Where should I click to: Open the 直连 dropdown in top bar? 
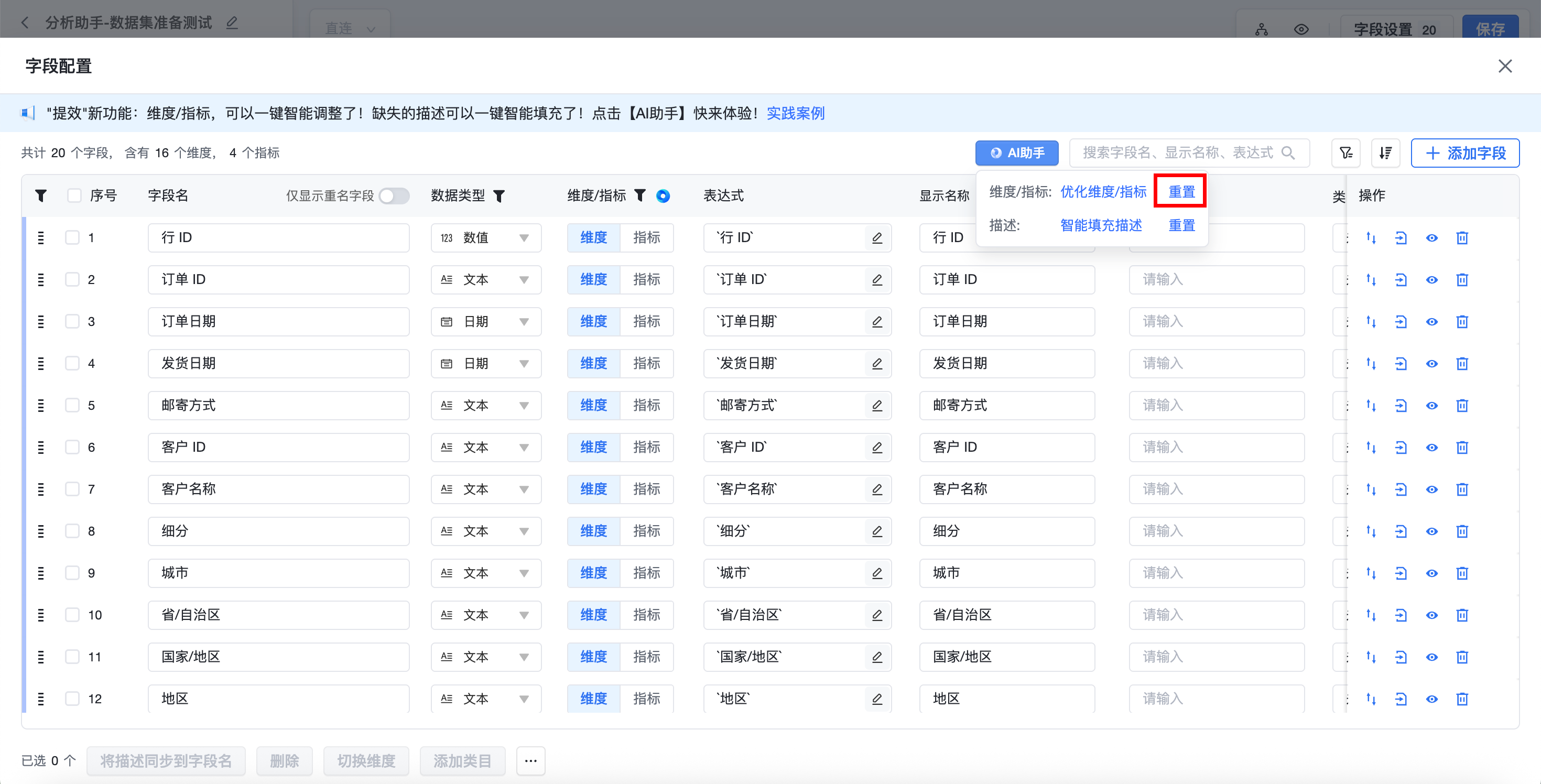pyautogui.click(x=350, y=27)
